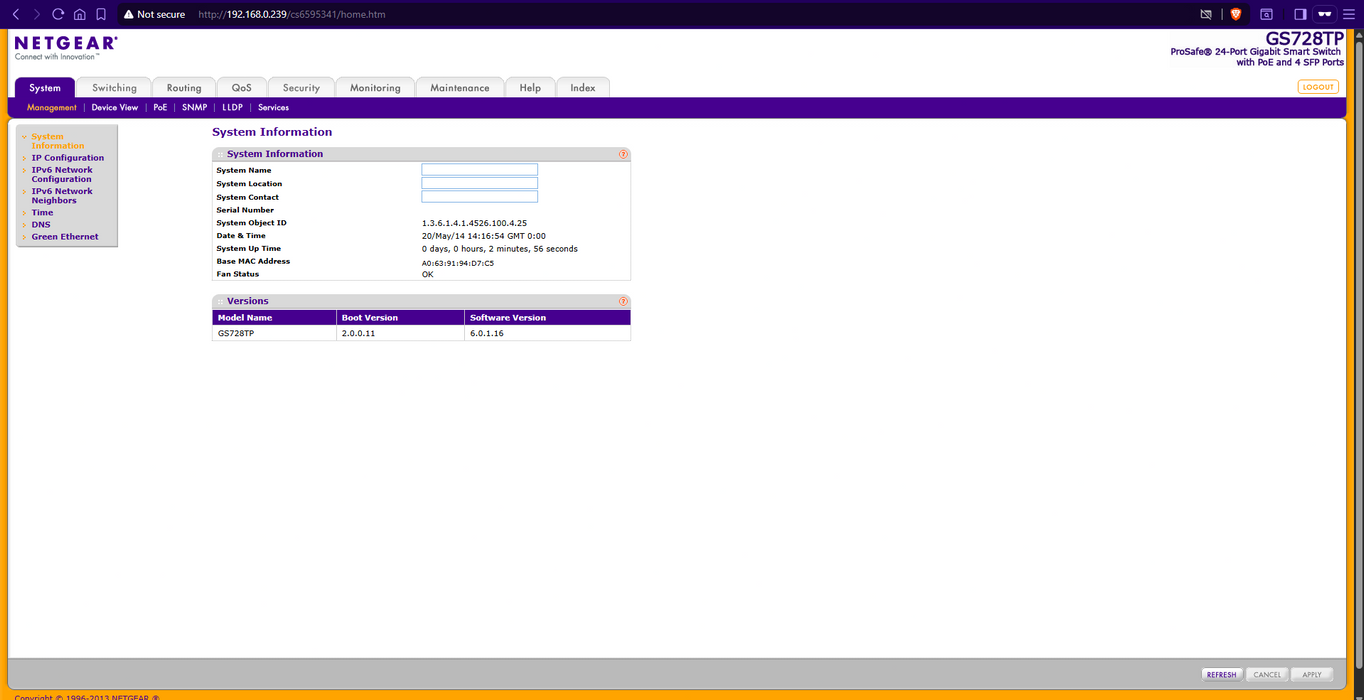Click the crossed-out screen icon in address bar

coord(1206,14)
